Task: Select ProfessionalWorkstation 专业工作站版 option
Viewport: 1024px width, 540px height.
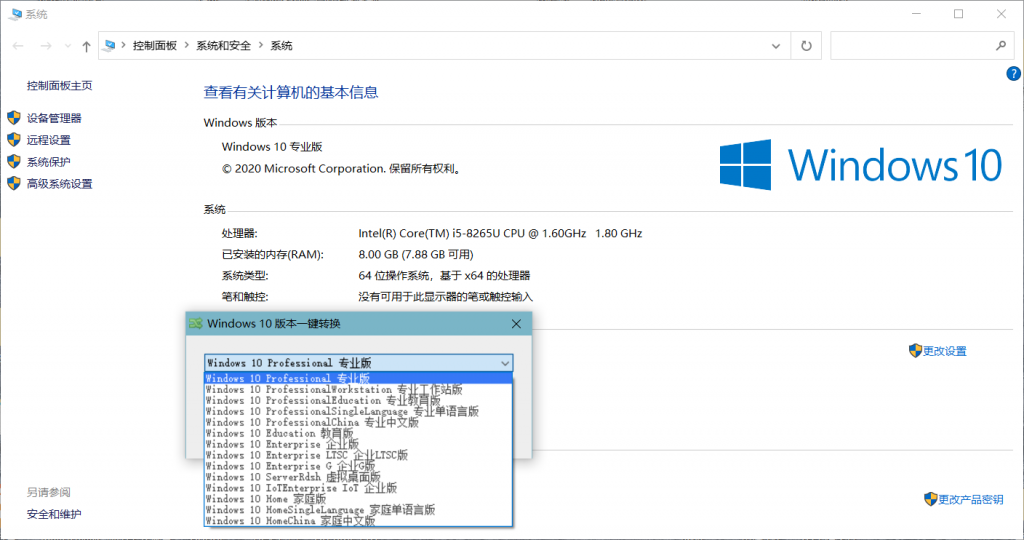Action: 359,389
